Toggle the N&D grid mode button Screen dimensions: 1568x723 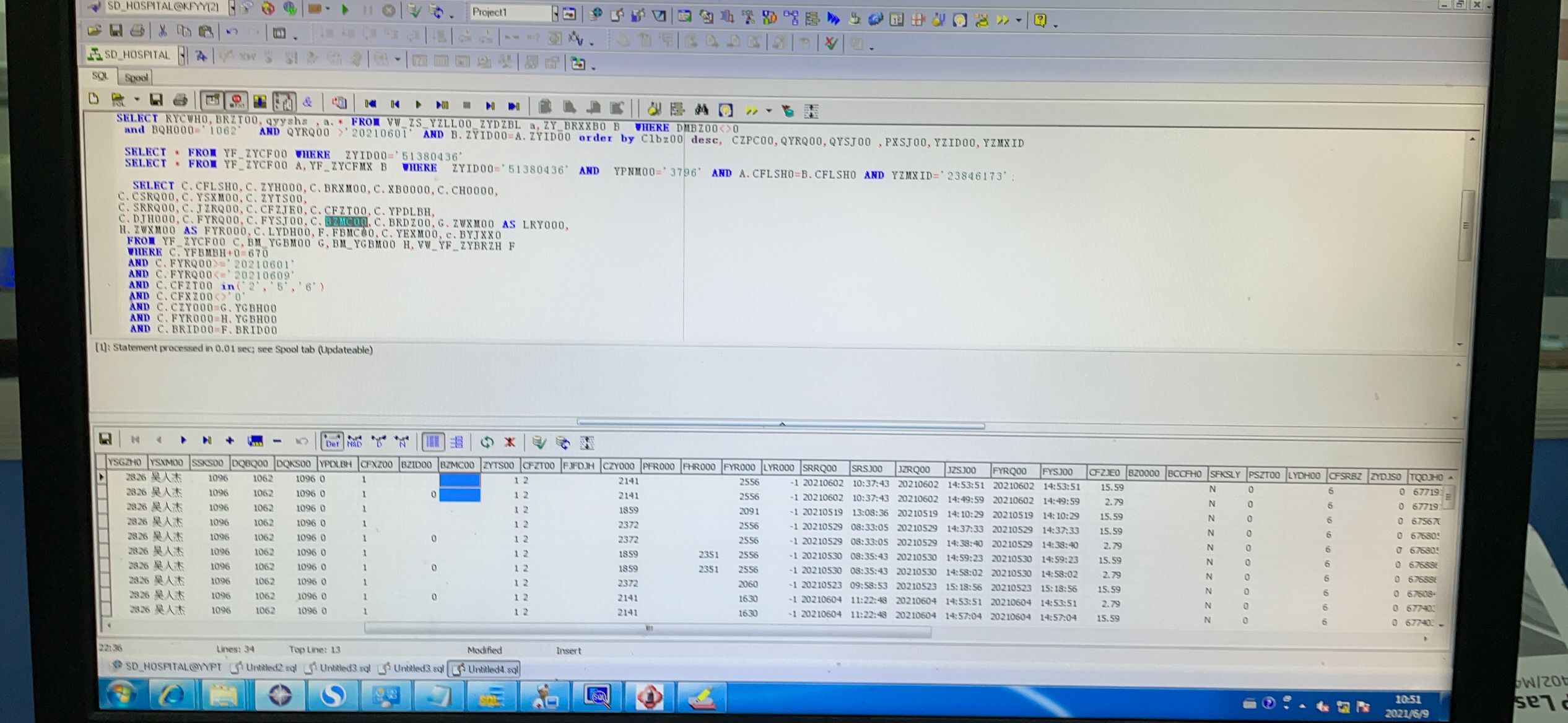(x=355, y=441)
